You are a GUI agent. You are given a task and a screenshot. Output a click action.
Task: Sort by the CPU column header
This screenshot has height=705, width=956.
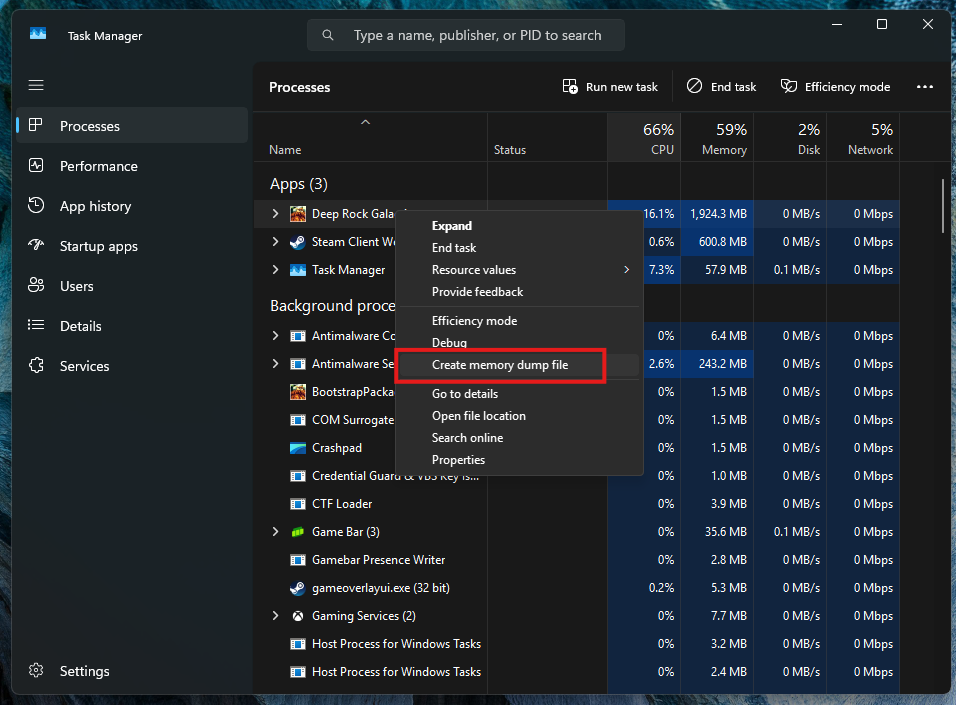[x=644, y=137]
